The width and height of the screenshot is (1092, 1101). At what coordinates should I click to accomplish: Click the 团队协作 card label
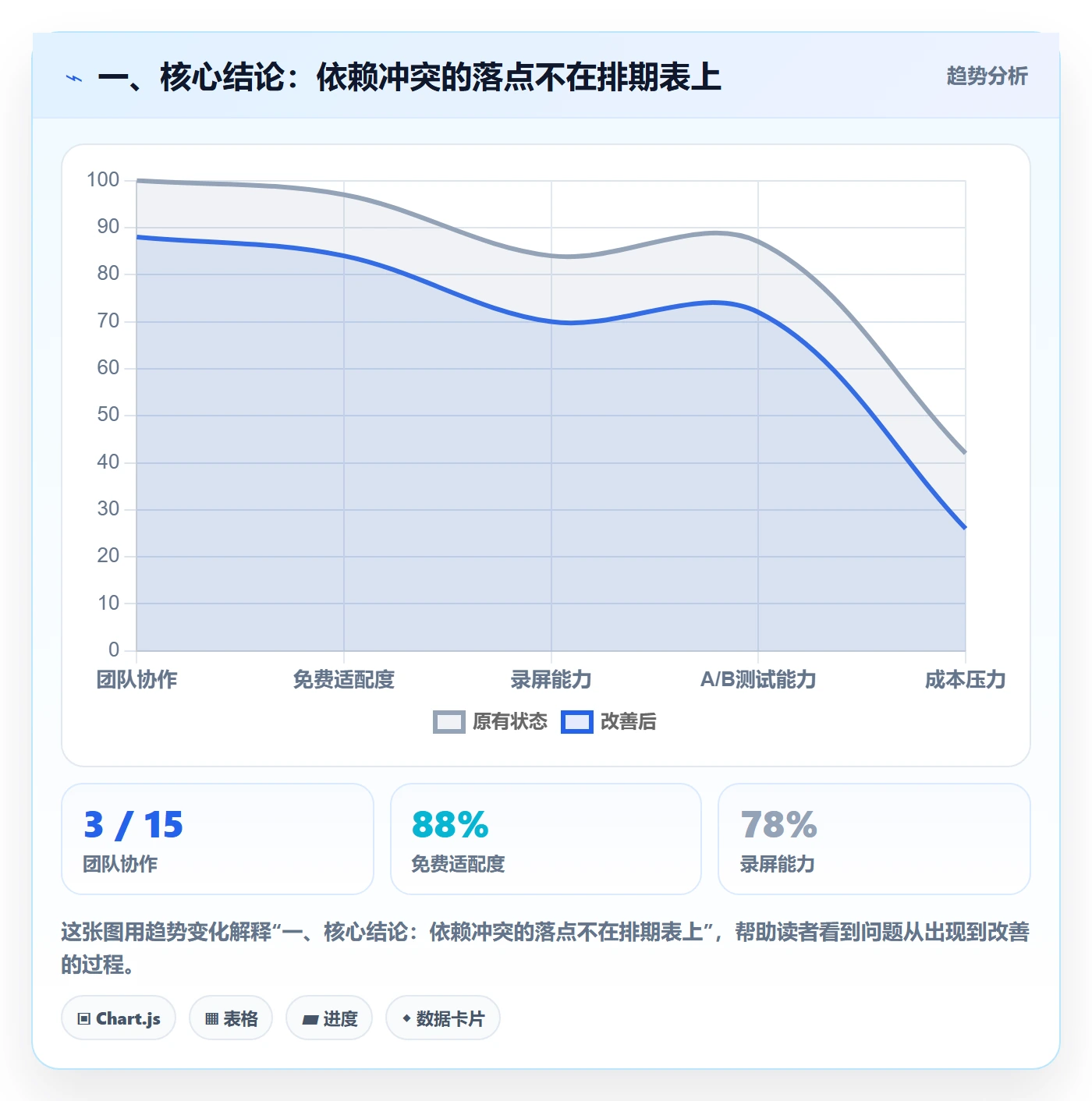[x=120, y=864]
